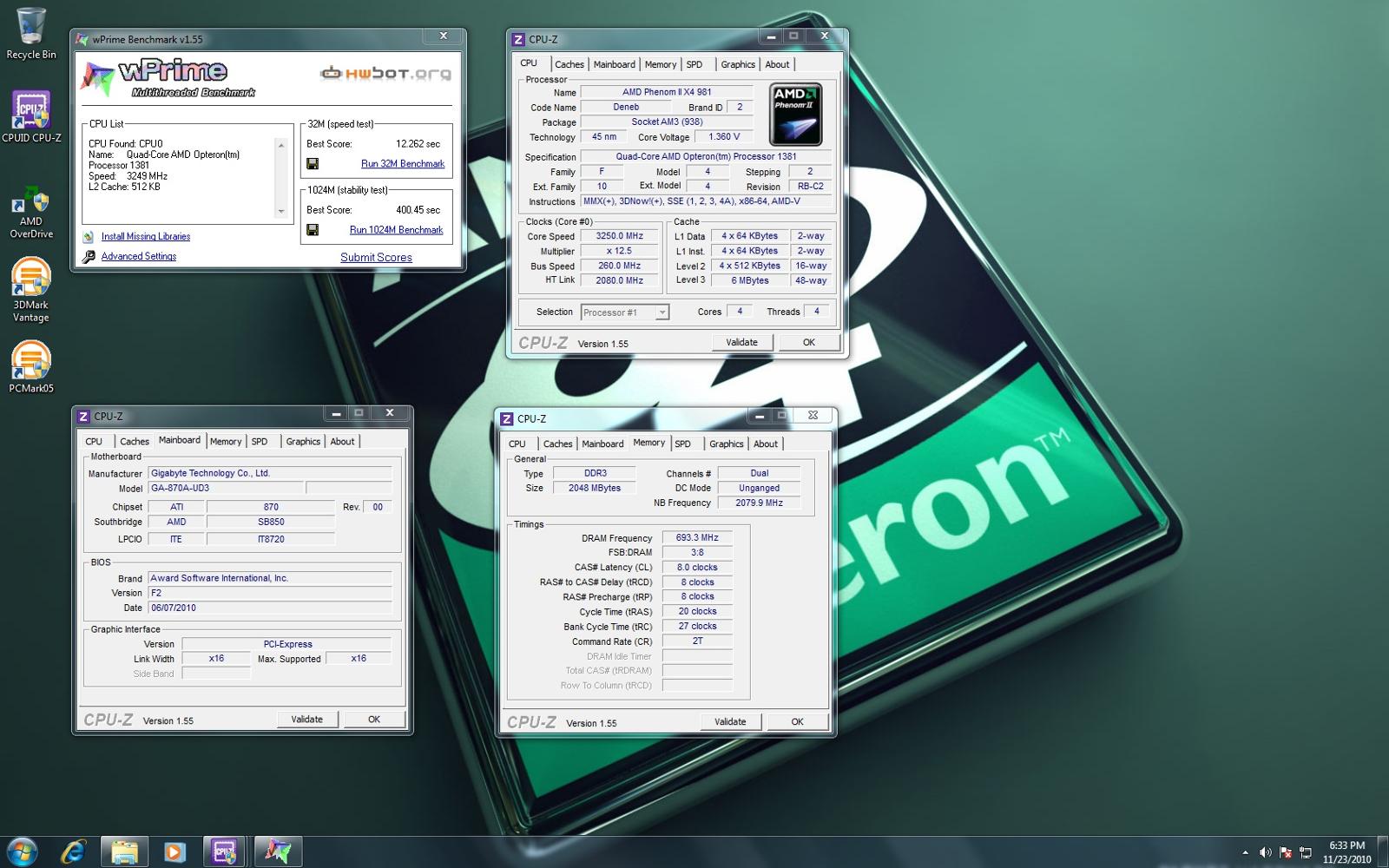This screenshot has height=868, width=1389.
Task: Open the Windows Start orb
Action: tap(22, 852)
